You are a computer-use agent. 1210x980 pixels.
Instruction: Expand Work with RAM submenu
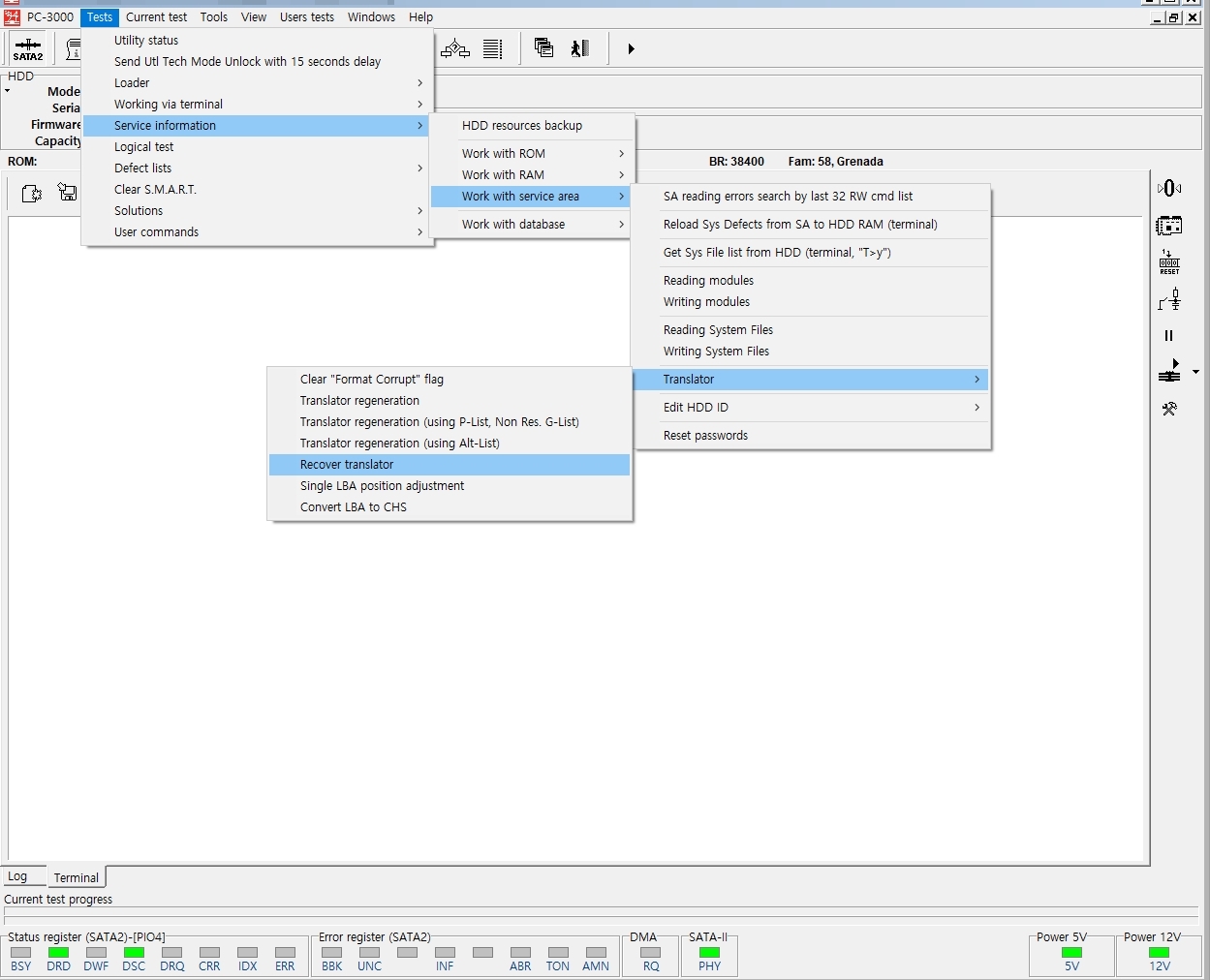tap(532, 175)
